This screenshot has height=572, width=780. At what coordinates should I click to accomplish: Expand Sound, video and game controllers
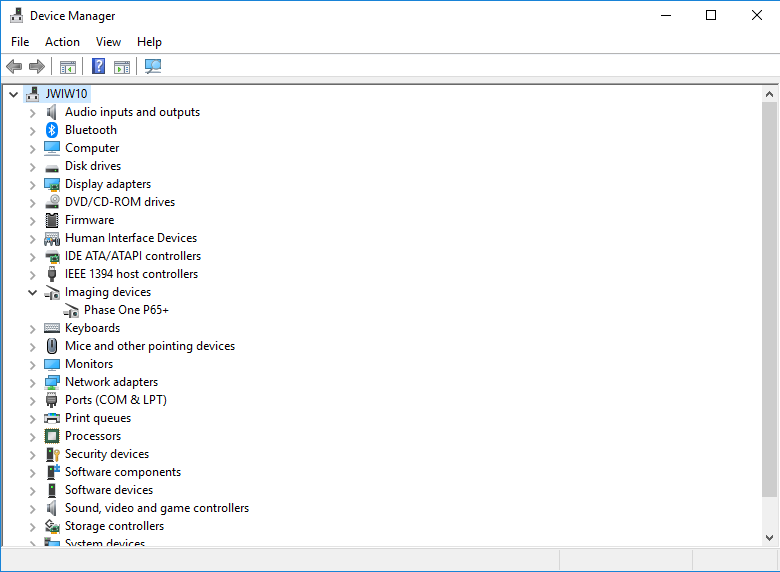coord(32,509)
